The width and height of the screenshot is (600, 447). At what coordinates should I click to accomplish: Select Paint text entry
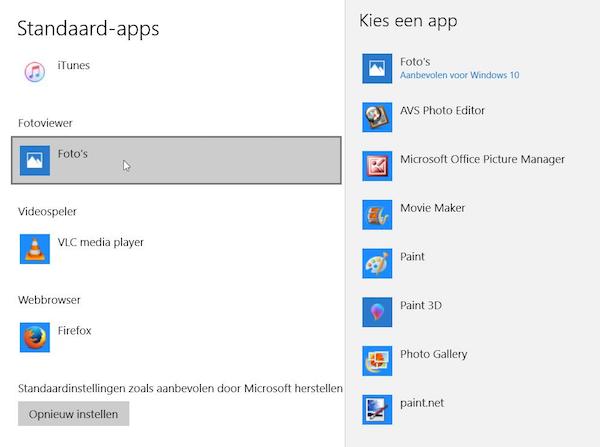[412, 256]
